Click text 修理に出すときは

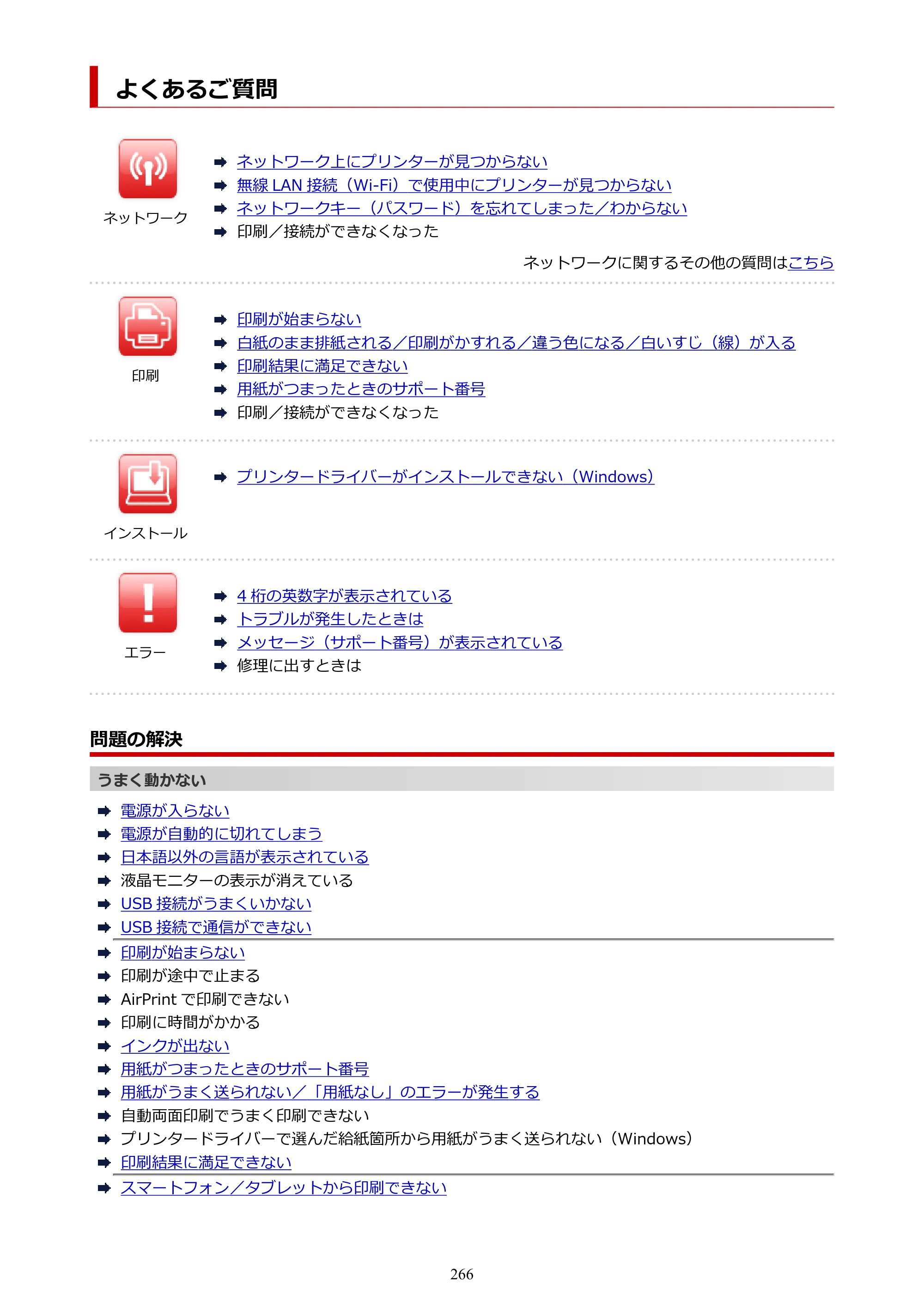point(299,666)
